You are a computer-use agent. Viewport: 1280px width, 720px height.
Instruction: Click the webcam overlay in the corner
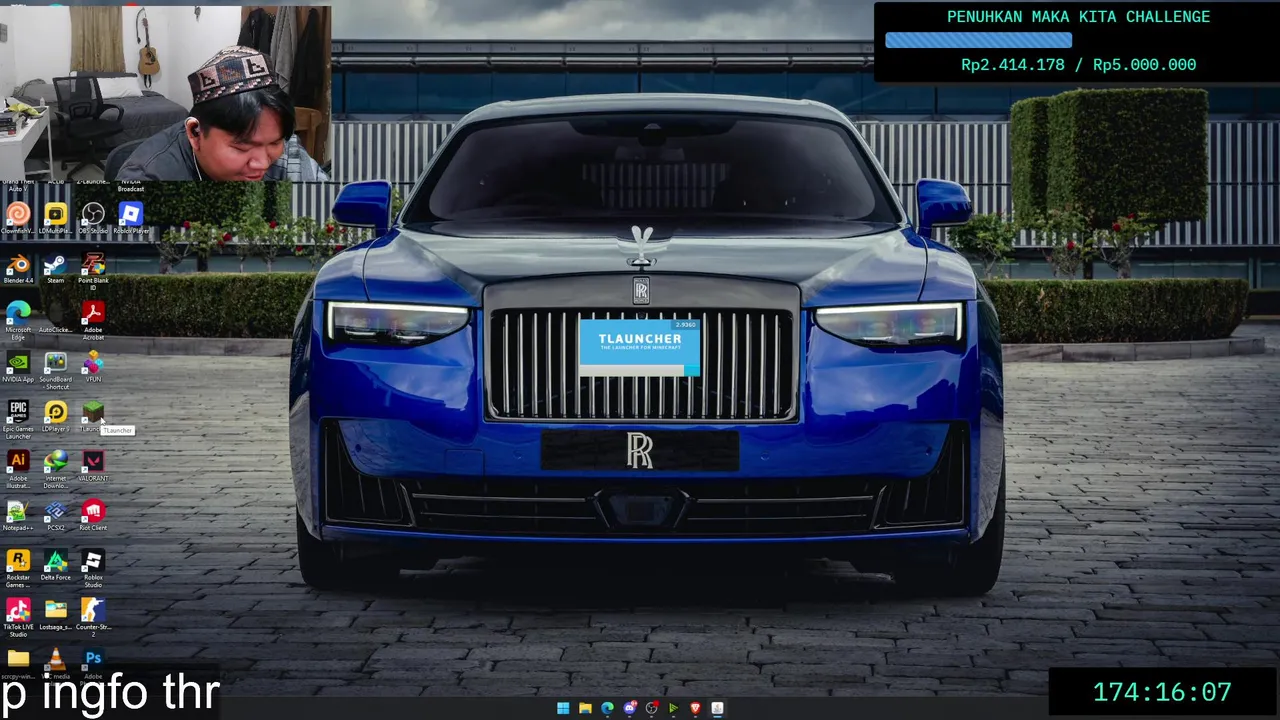pos(165,93)
